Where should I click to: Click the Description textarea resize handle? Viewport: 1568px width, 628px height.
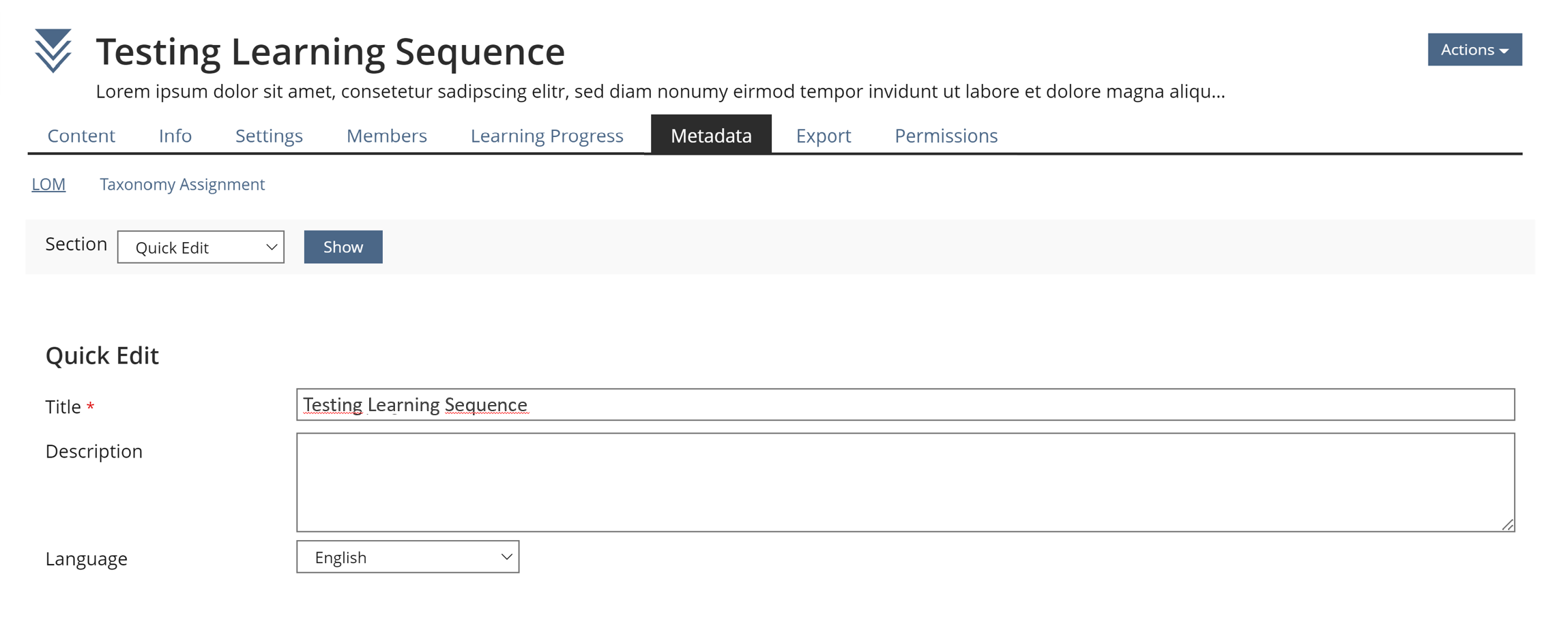tap(1507, 524)
